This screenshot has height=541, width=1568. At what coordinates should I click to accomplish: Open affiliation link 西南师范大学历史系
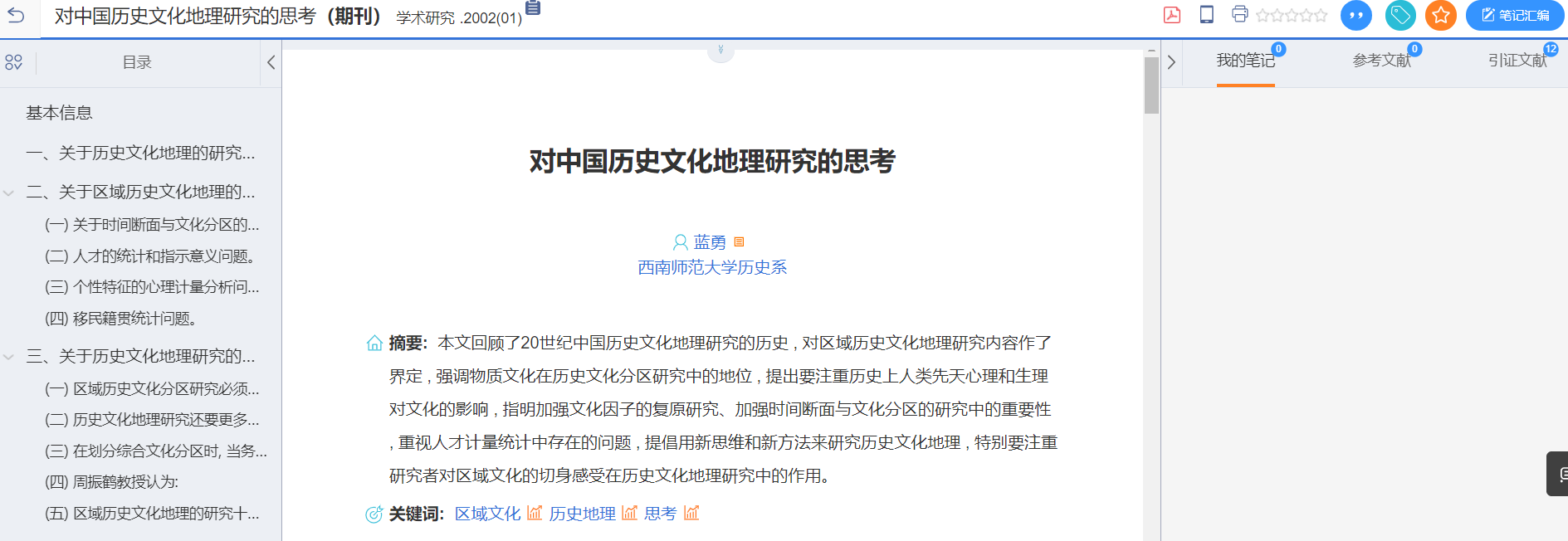click(712, 267)
